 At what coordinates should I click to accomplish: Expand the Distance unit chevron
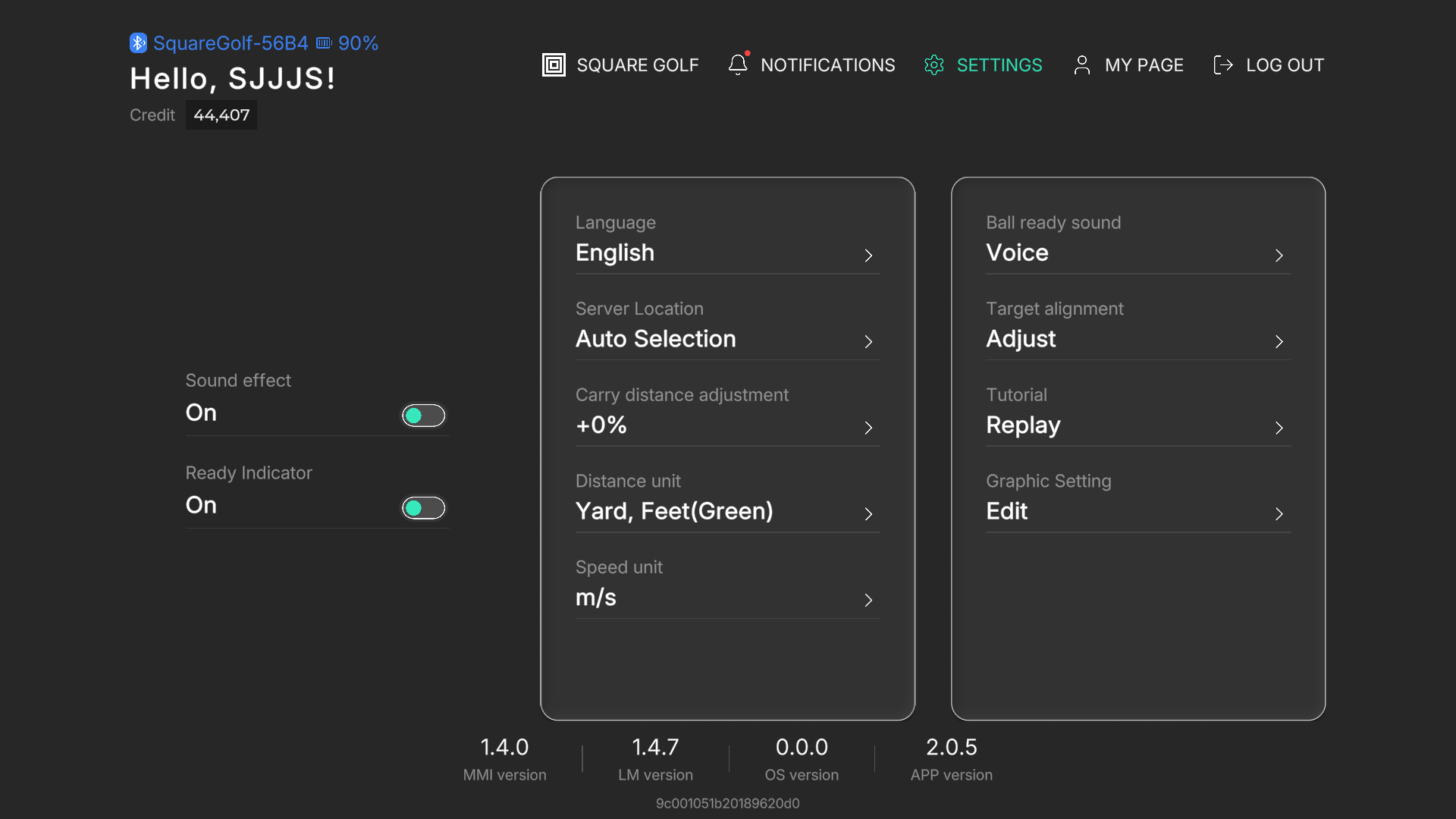click(x=868, y=514)
